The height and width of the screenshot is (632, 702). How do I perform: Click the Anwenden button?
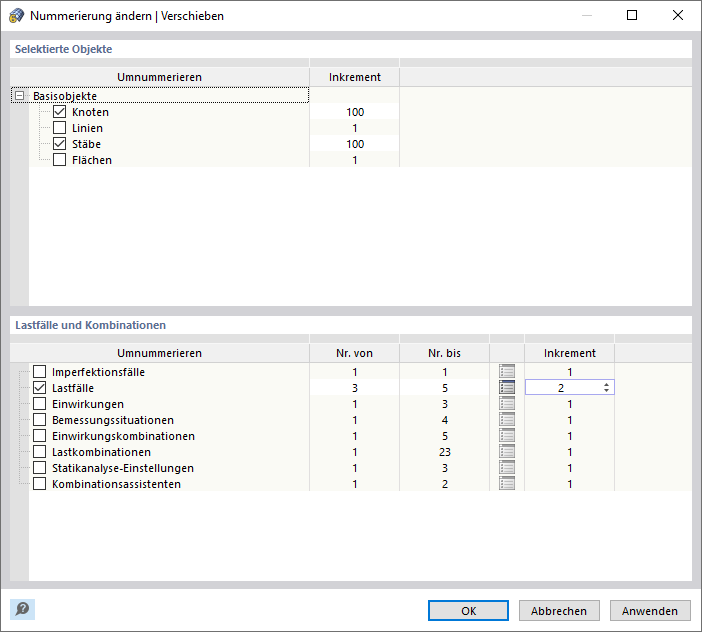[650, 610]
